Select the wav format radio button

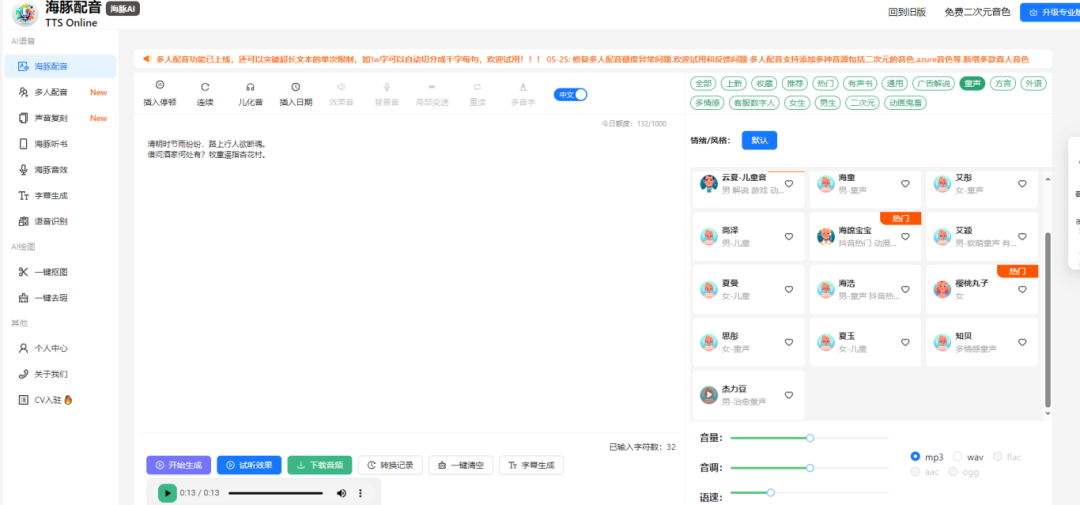coord(957,456)
